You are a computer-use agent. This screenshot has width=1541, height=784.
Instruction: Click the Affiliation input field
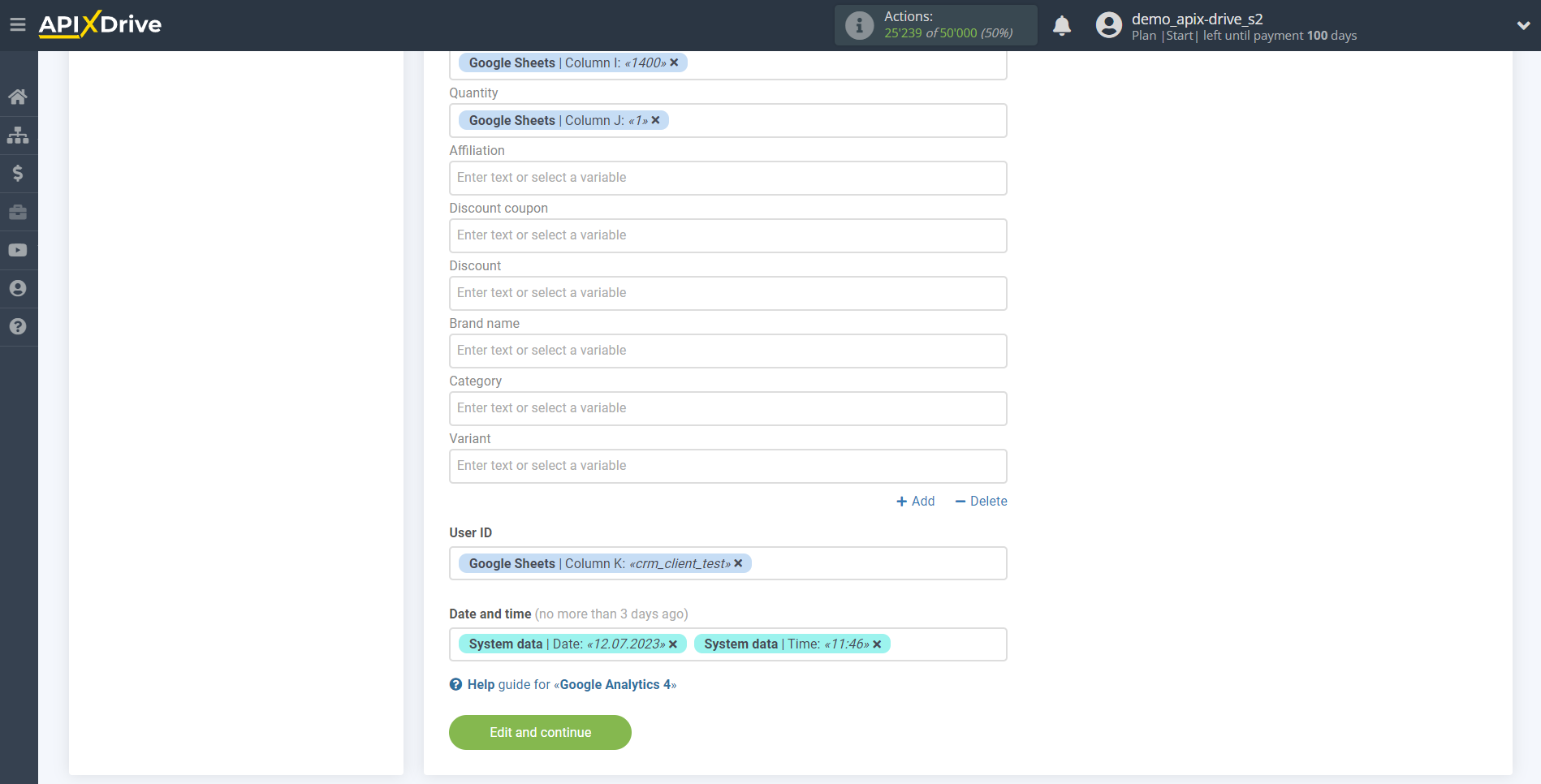(727, 178)
